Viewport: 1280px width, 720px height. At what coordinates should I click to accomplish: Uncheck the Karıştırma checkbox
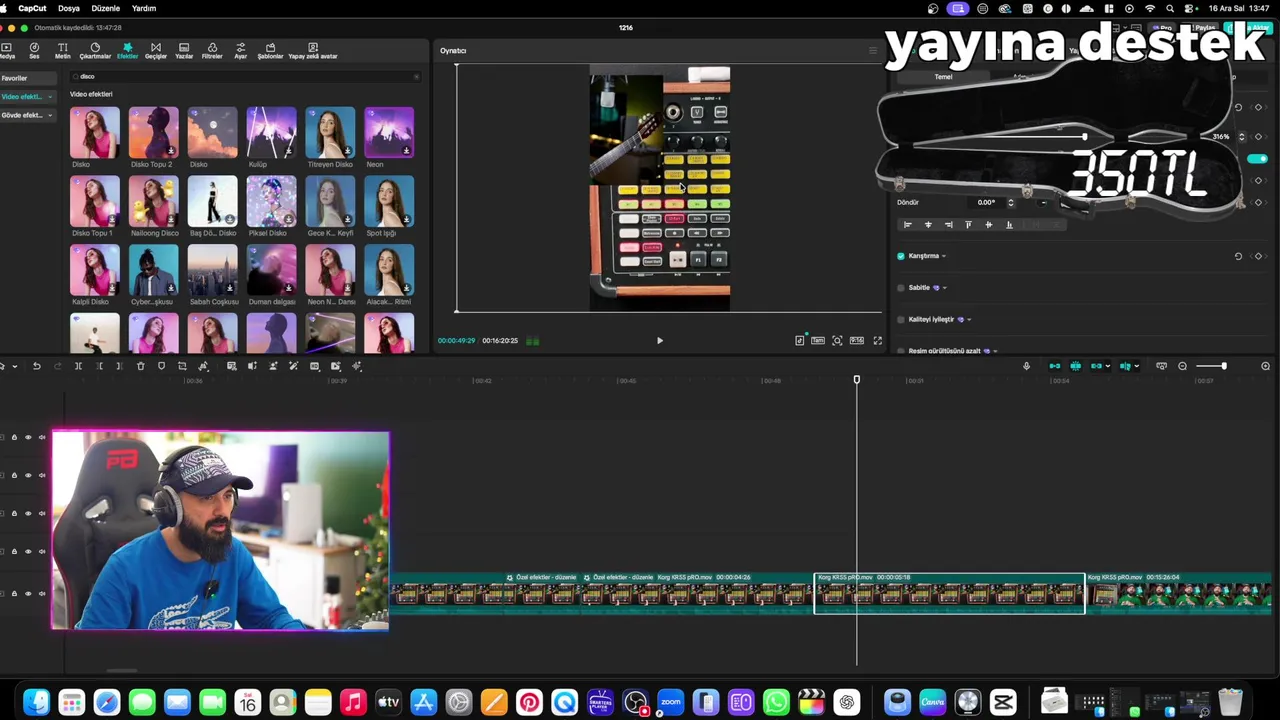point(901,256)
